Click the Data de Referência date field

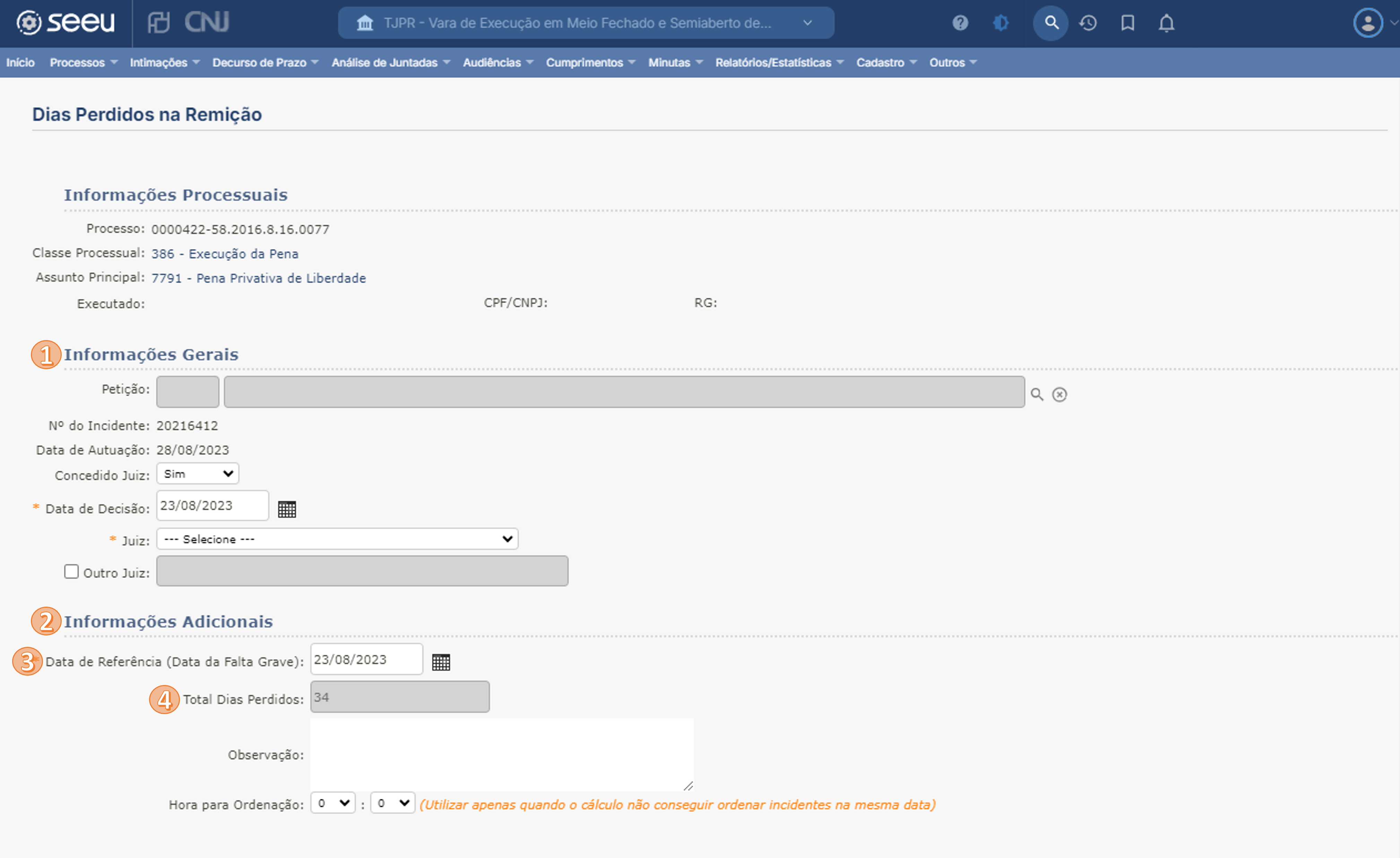[366, 659]
